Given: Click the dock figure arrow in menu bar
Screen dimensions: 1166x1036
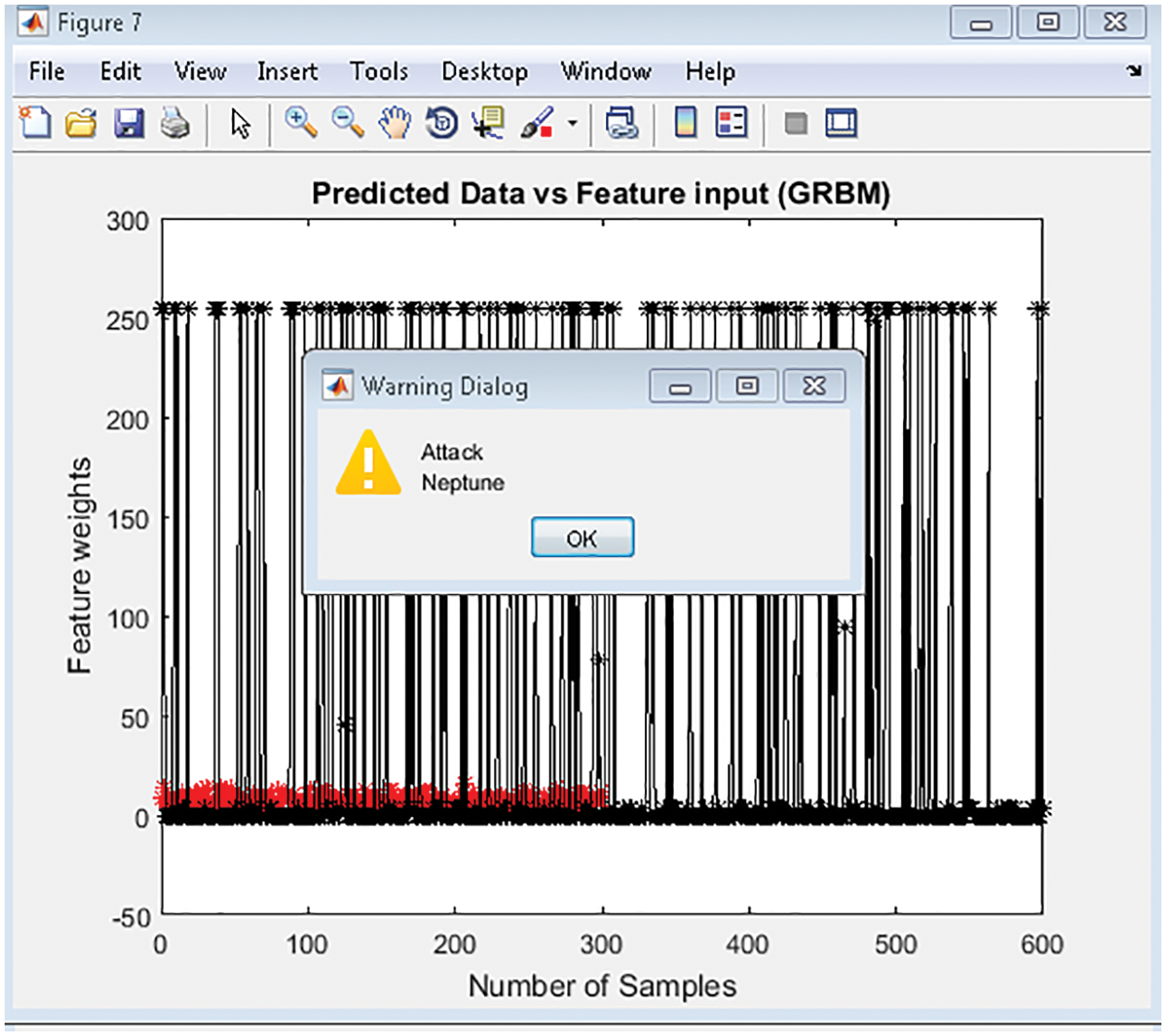Looking at the screenshot, I should (x=1134, y=71).
